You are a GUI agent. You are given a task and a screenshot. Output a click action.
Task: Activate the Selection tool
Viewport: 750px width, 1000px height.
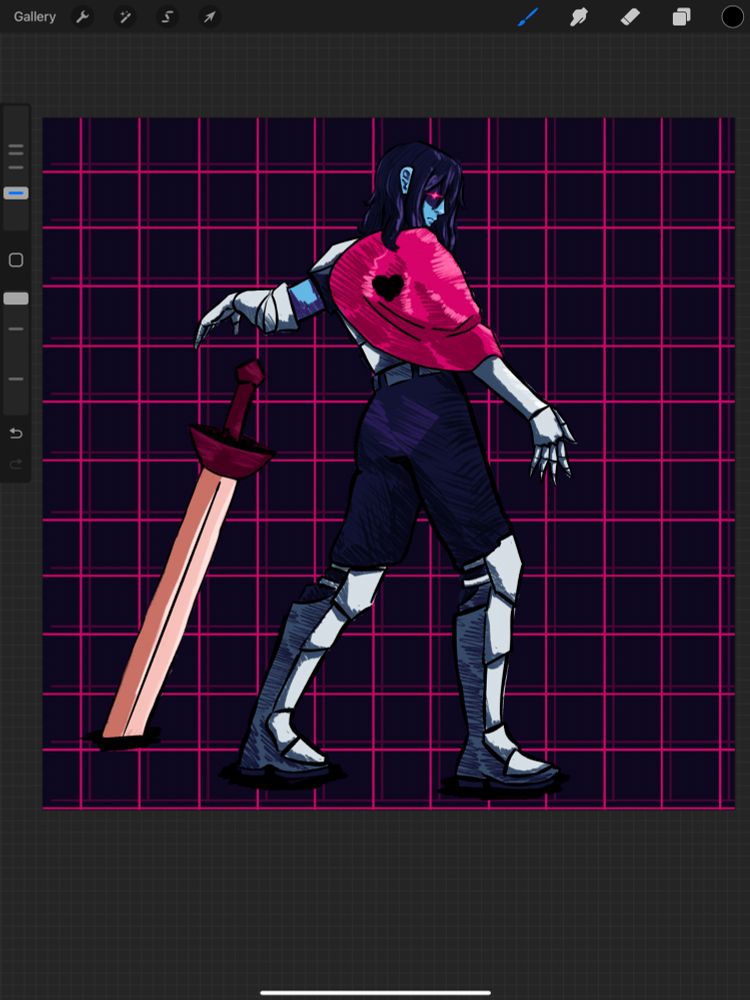point(167,17)
